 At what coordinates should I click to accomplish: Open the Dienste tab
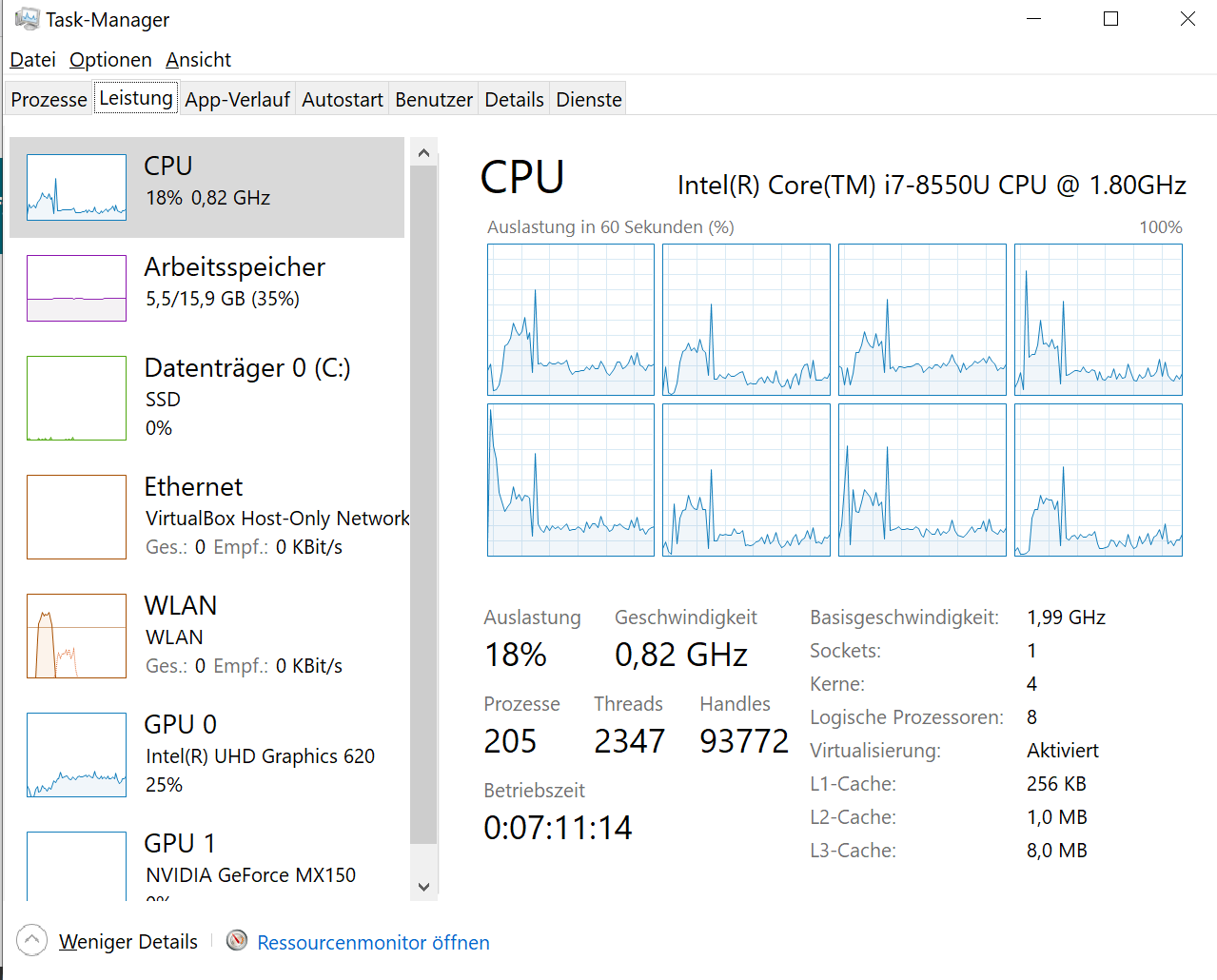coord(587,98)
